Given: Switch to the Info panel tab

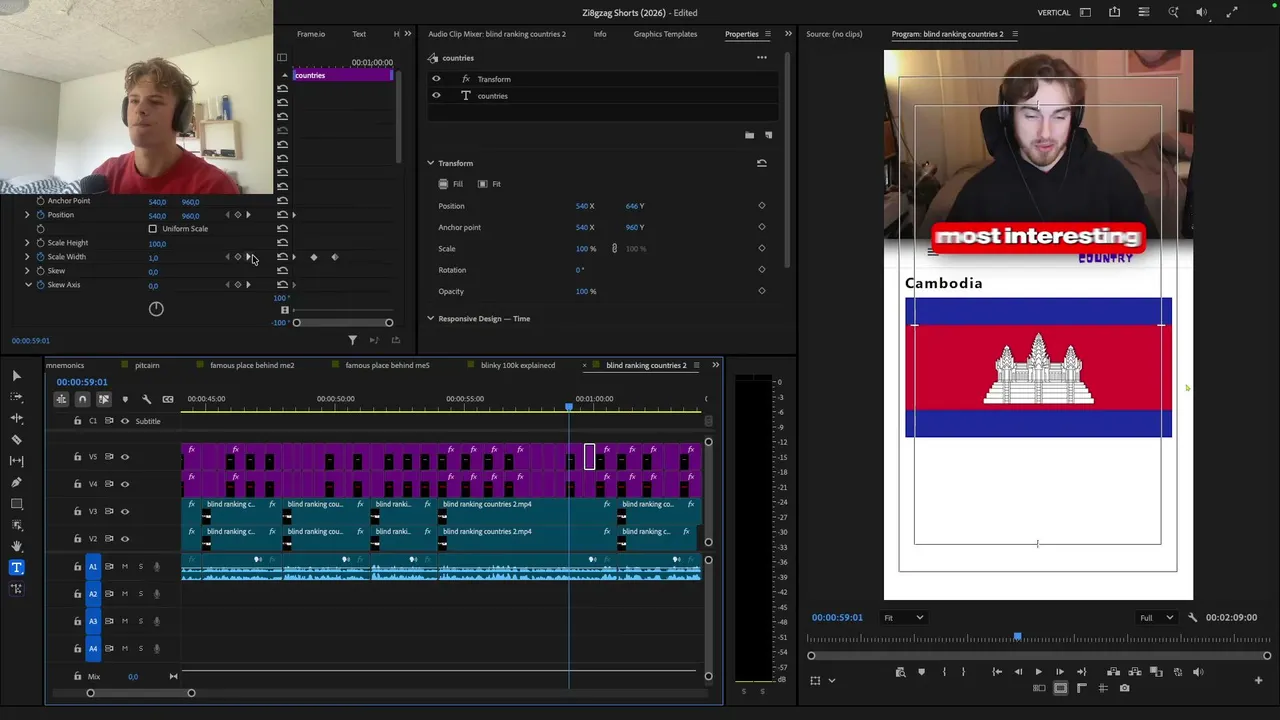Looking at the screenshot, I should tap(600, 34).
